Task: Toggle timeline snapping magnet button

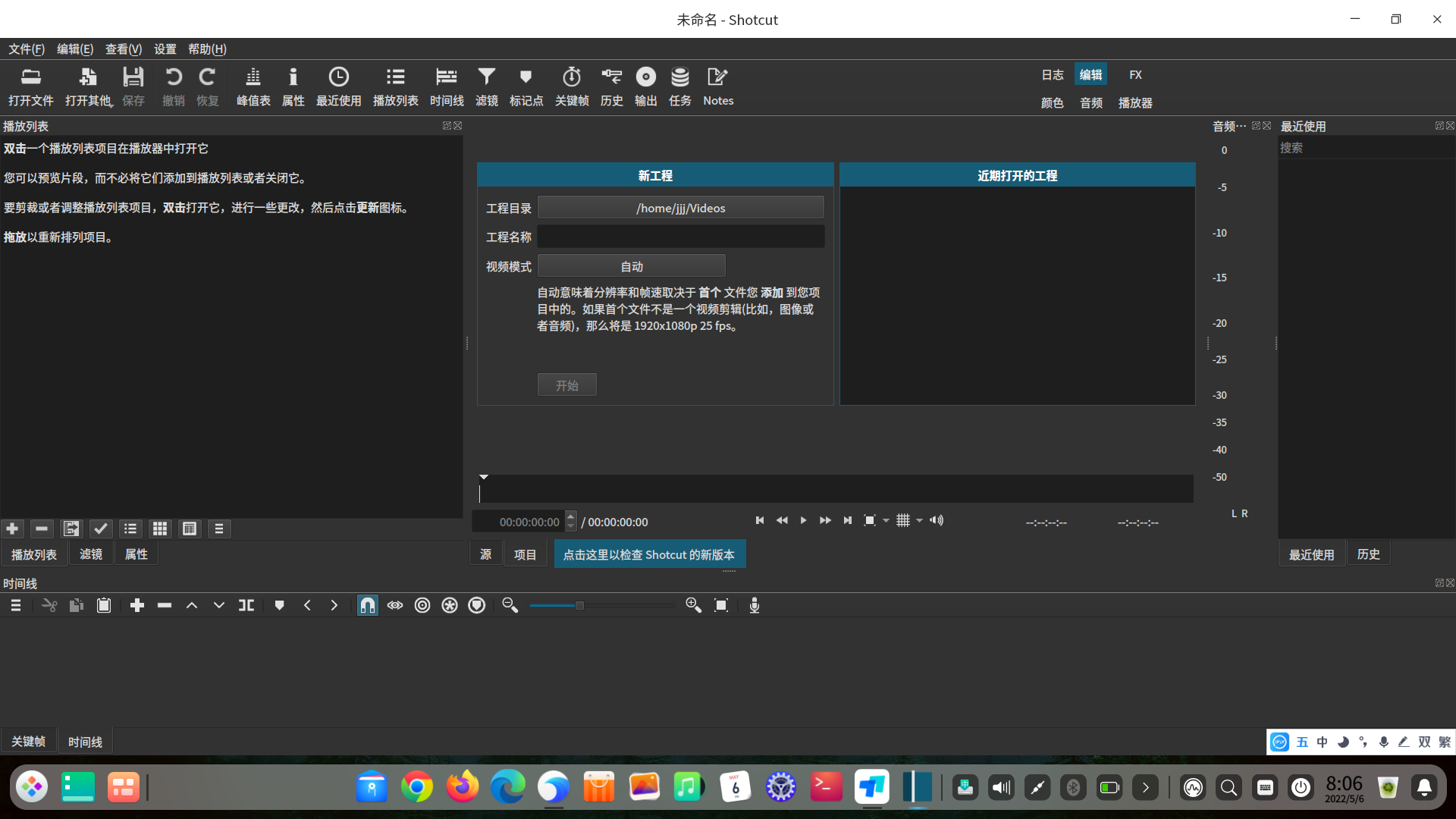Action: pyautogui.click(x=367, y=605)
